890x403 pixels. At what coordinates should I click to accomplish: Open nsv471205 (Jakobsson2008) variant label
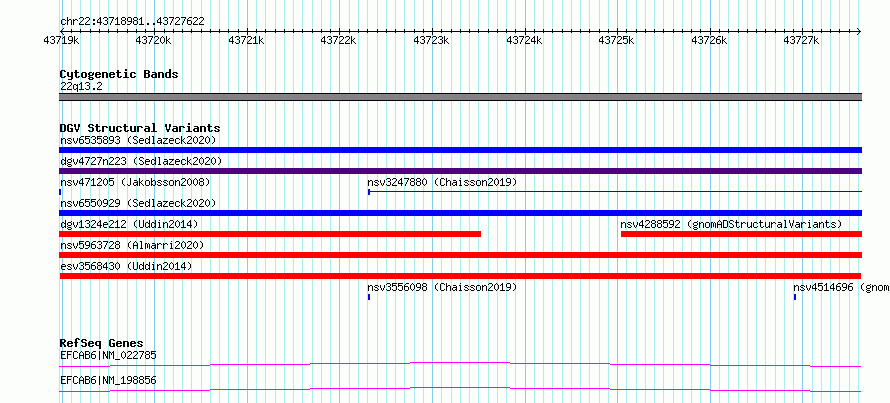point(135,182)
